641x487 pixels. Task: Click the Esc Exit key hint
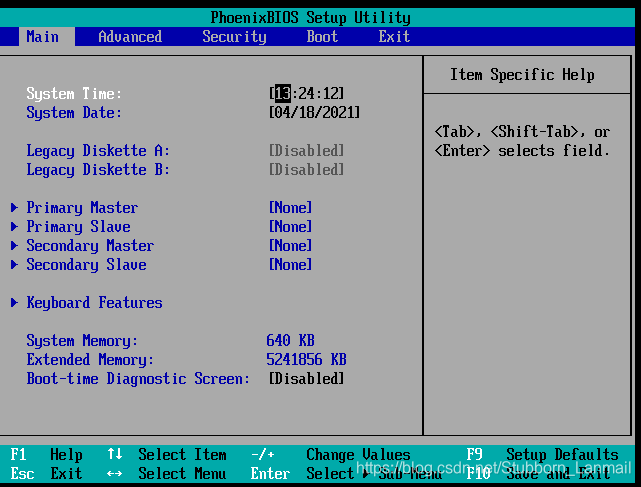click(x=47, y=474)
